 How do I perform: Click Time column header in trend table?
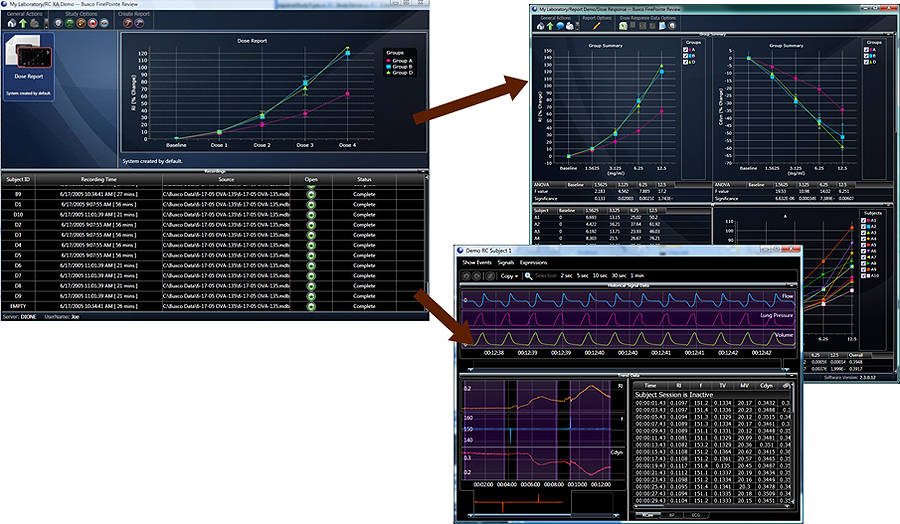pos(650,386)
